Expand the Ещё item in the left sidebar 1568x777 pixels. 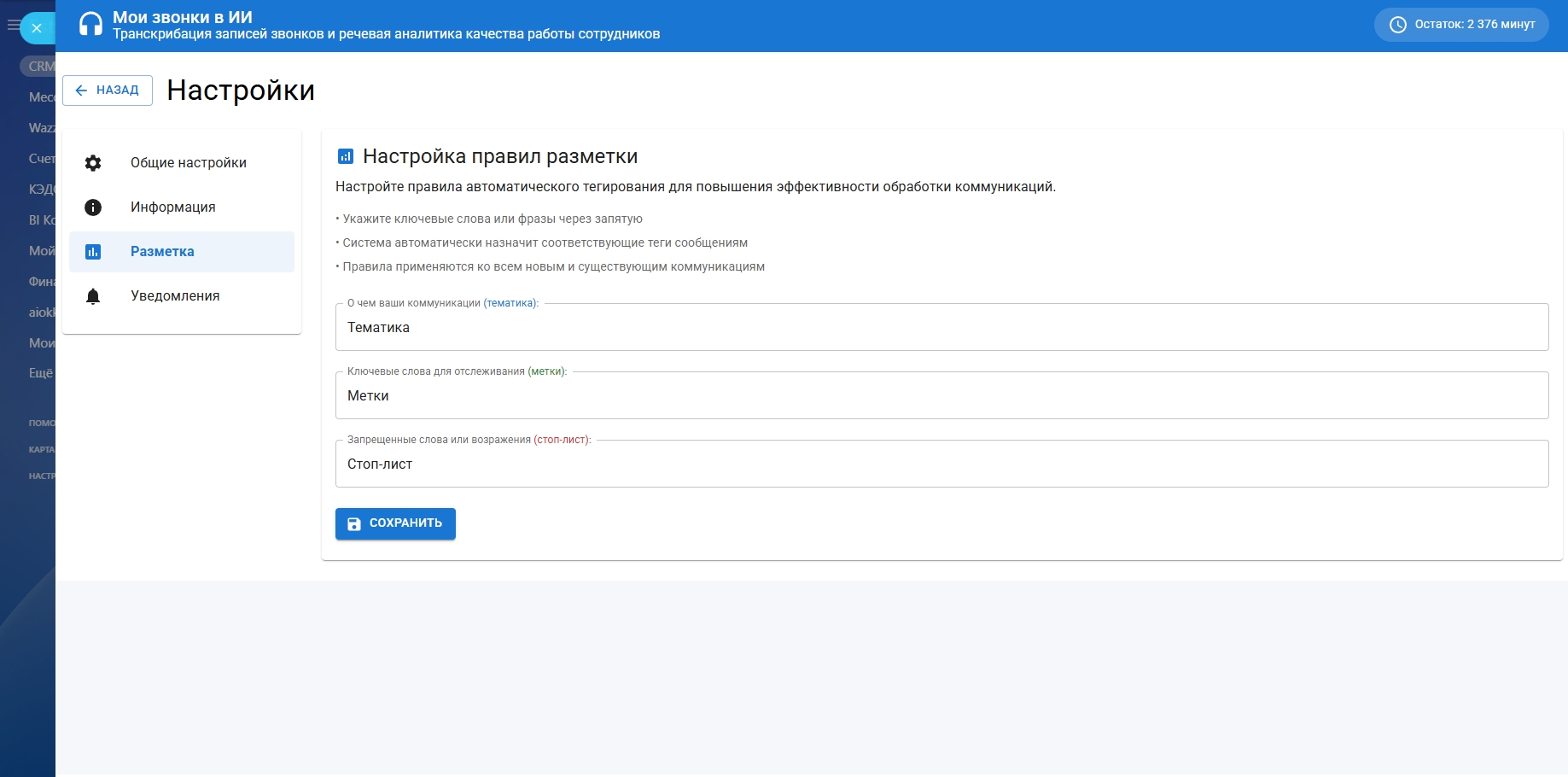point(40,373)
